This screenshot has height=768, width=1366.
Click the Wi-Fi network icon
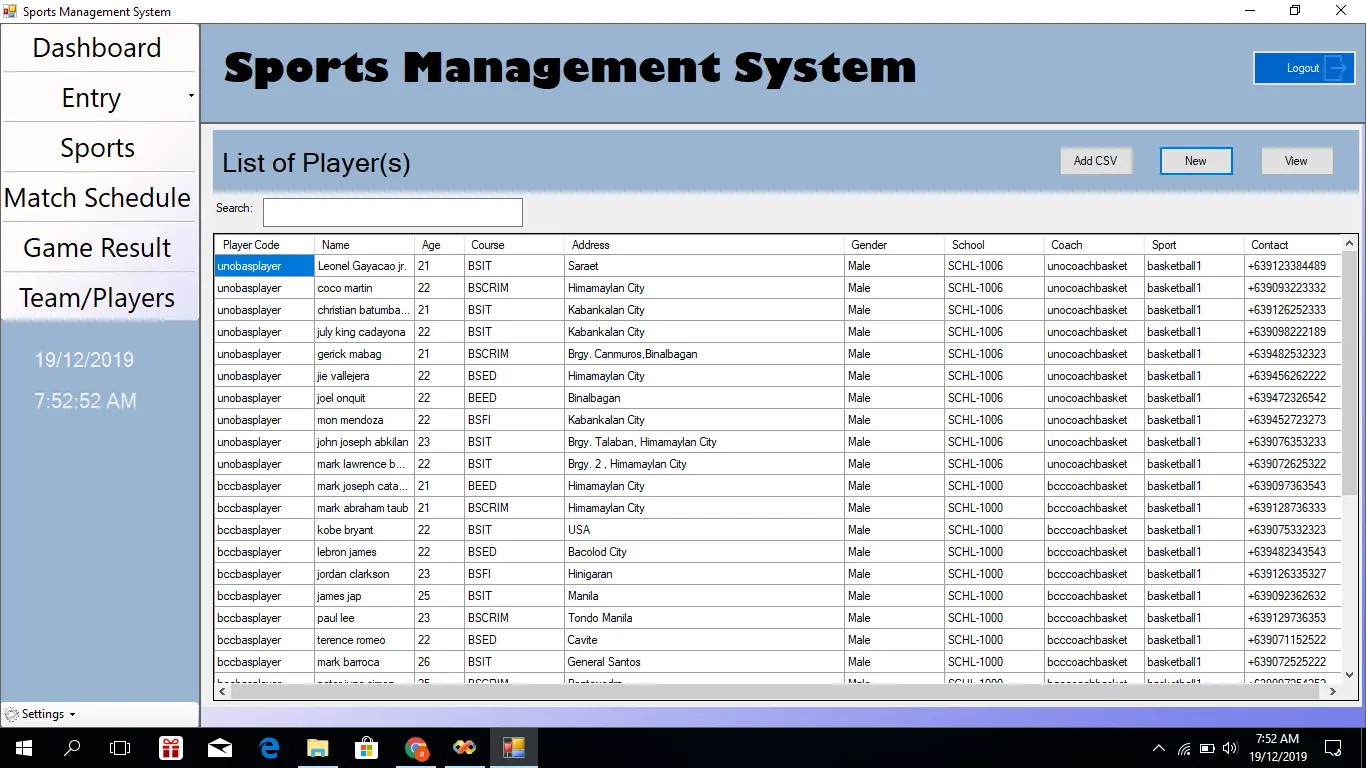[x=1186, y=748]
